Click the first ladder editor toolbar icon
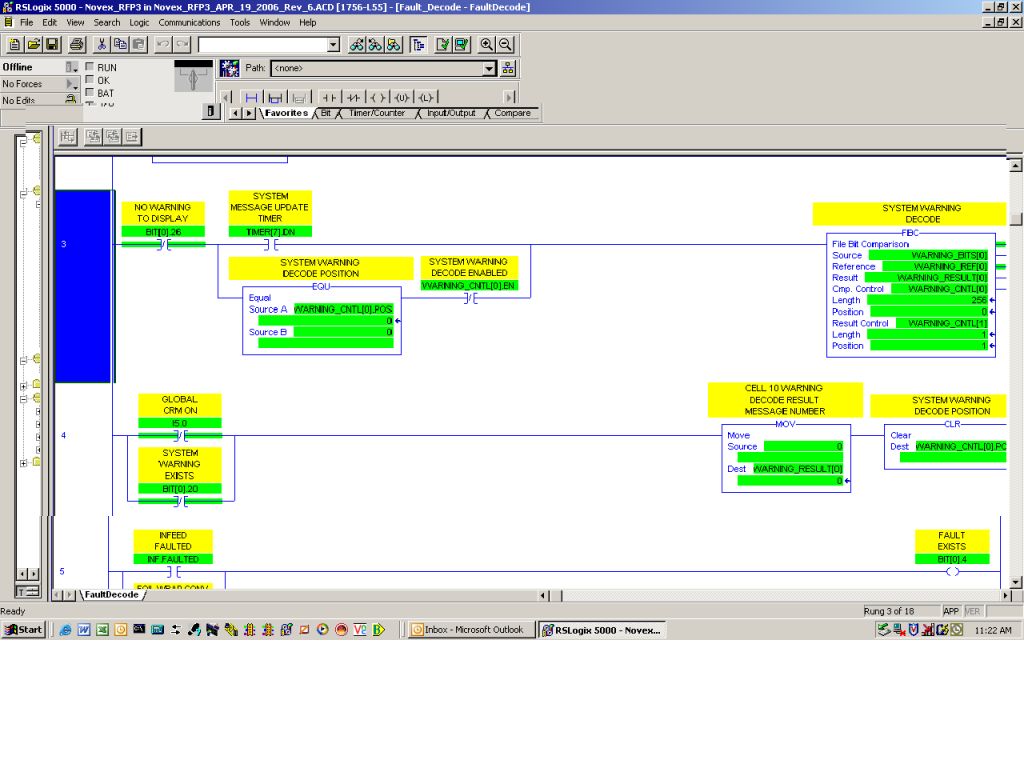Image resolution: width=1024 pixels, height=768 pixels. click(x=68, y=136)
